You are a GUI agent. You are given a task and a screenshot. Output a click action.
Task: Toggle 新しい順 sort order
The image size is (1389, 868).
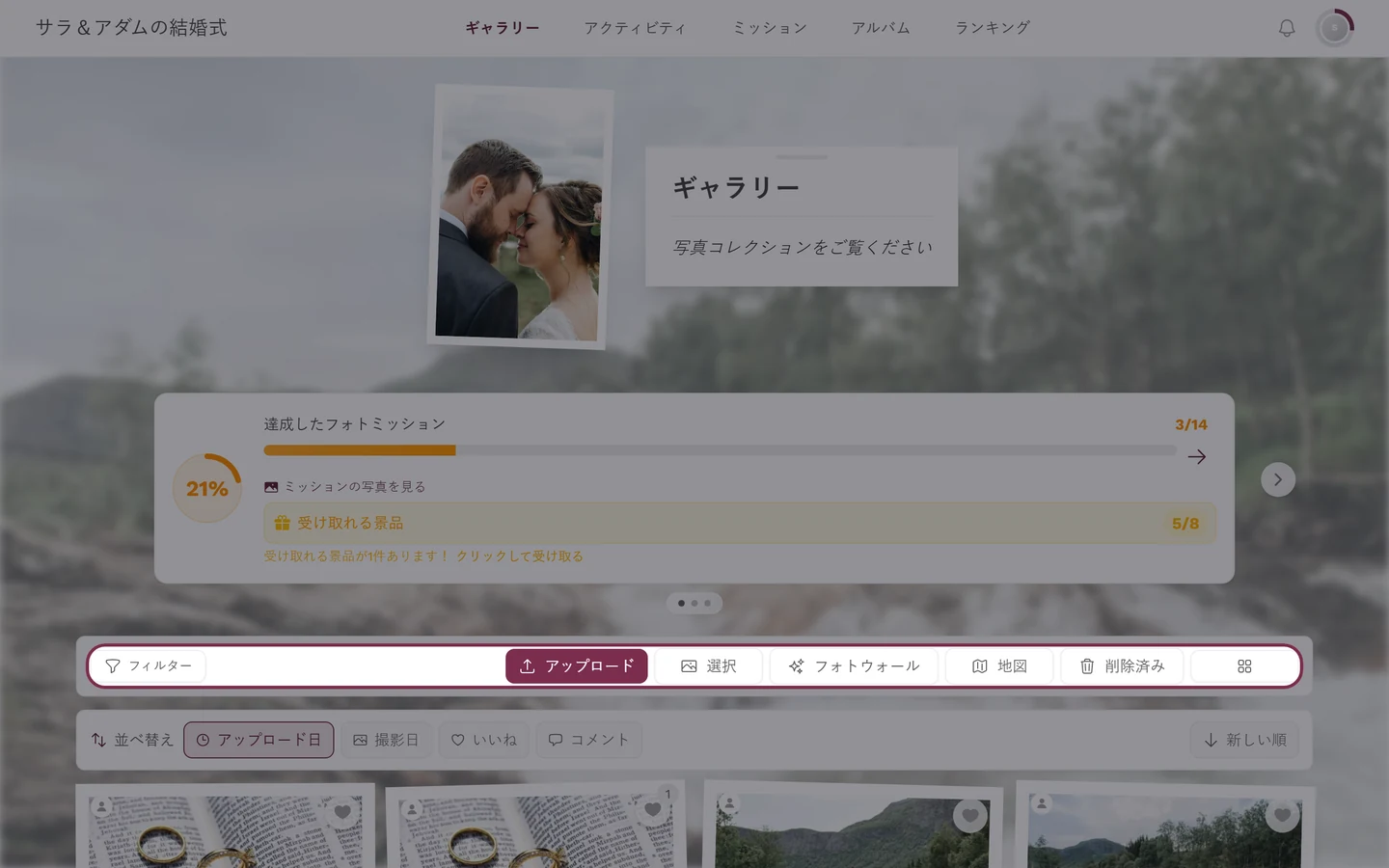pos(1244,740)
